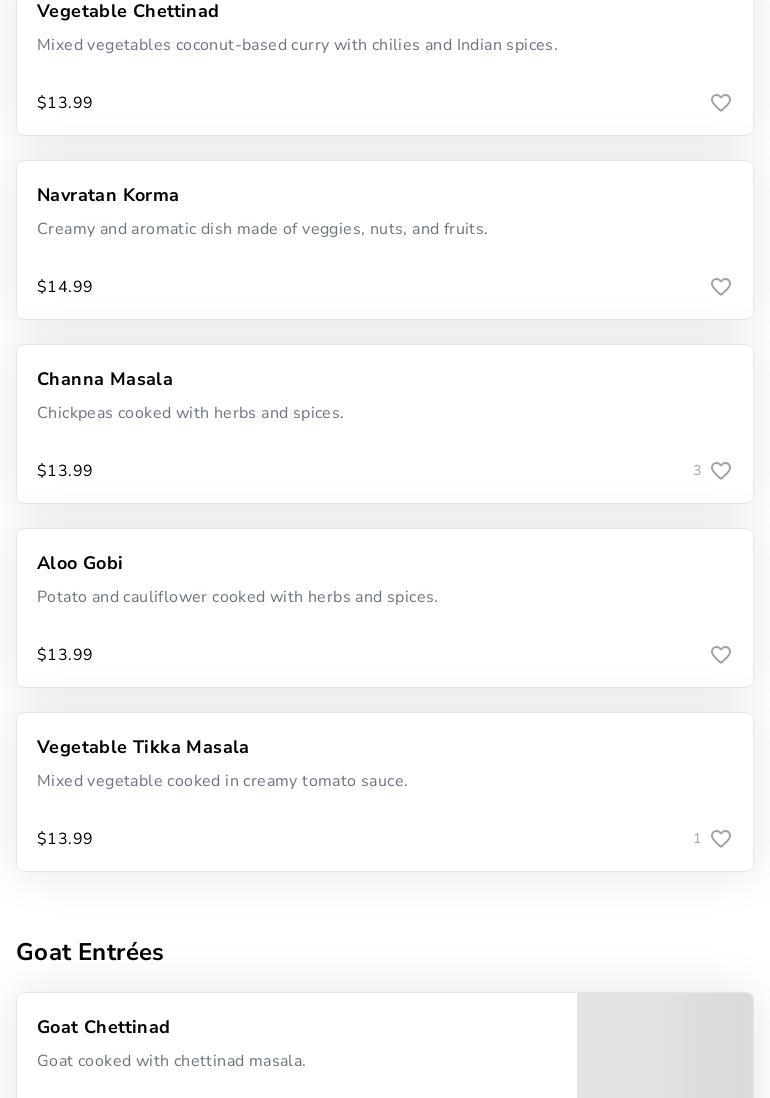The image size is (770, 1098).
Task: Open Channa Masala item details
Action: click(x=105, y=379)
